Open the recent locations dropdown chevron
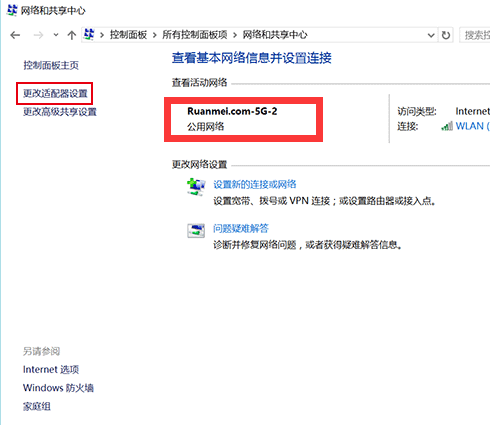This screenshot has height=425, width=490. [56, 35]
